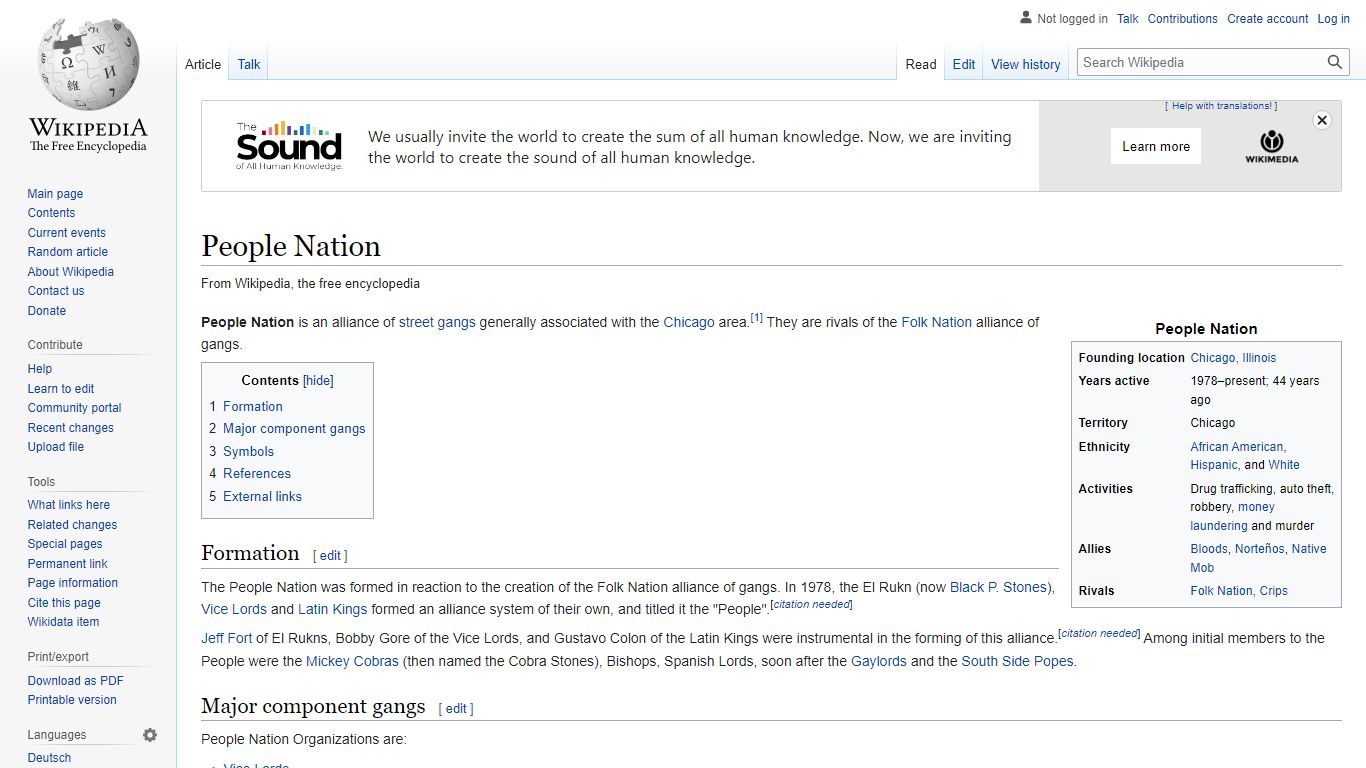
Task: Open What links here tool
Action: (x=68, y=505)
